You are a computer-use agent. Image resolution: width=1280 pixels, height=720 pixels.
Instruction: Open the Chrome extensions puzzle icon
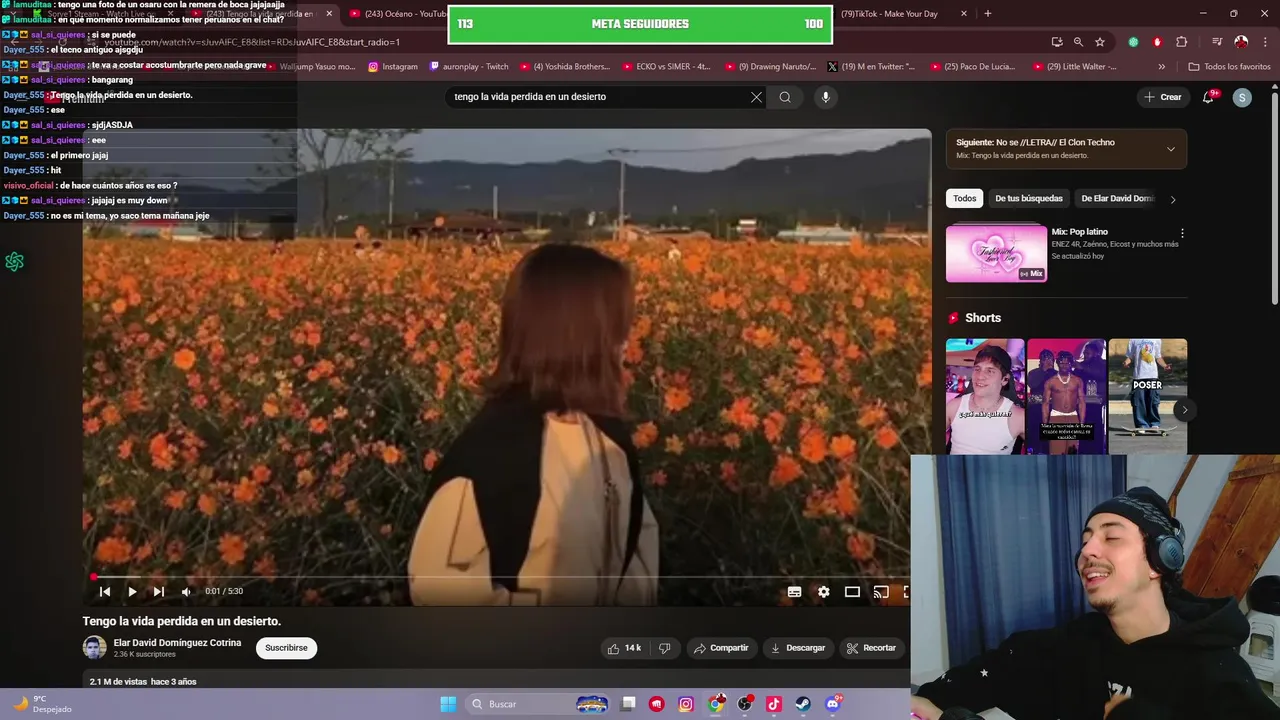click(x=1182, y=42)
